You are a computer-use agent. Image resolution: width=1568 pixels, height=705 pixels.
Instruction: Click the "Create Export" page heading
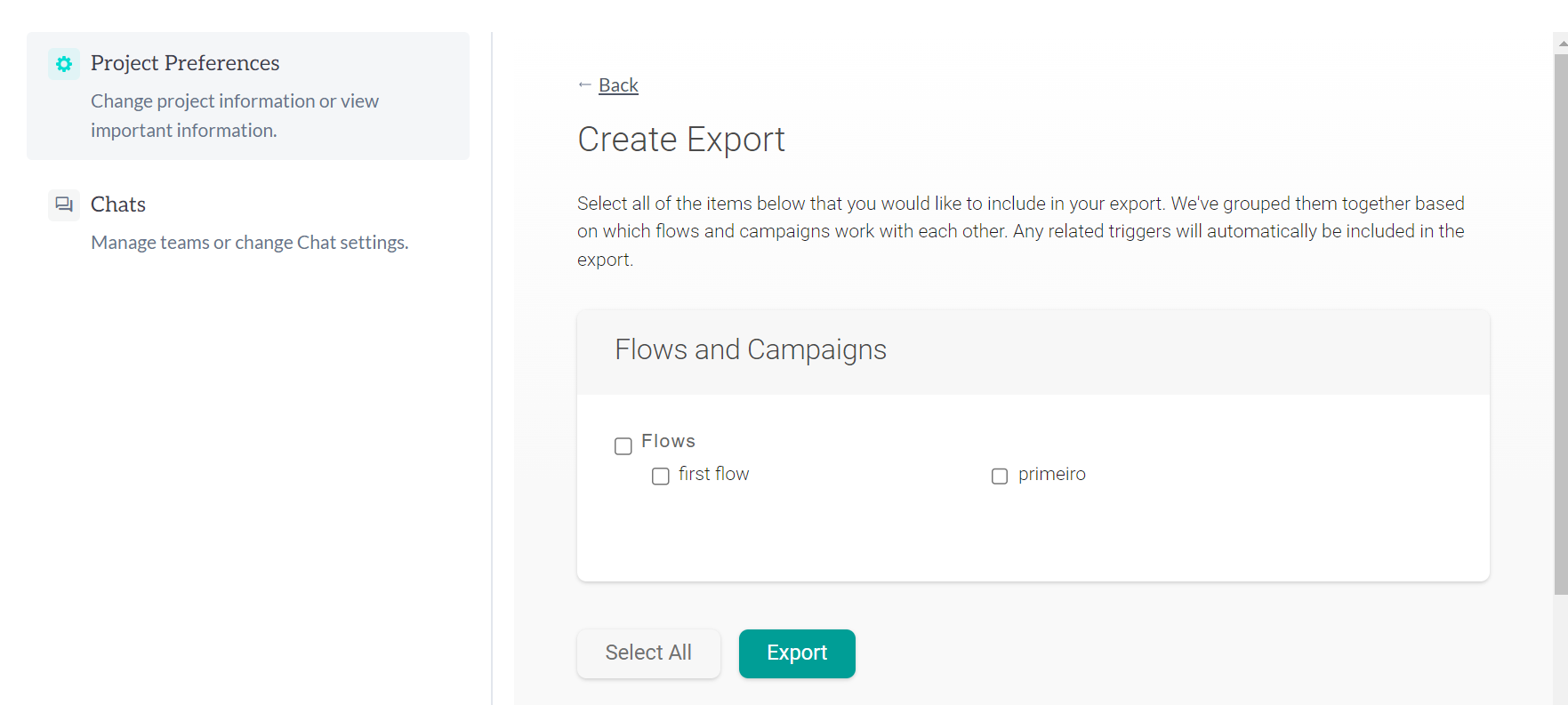(x=681, y=140)
